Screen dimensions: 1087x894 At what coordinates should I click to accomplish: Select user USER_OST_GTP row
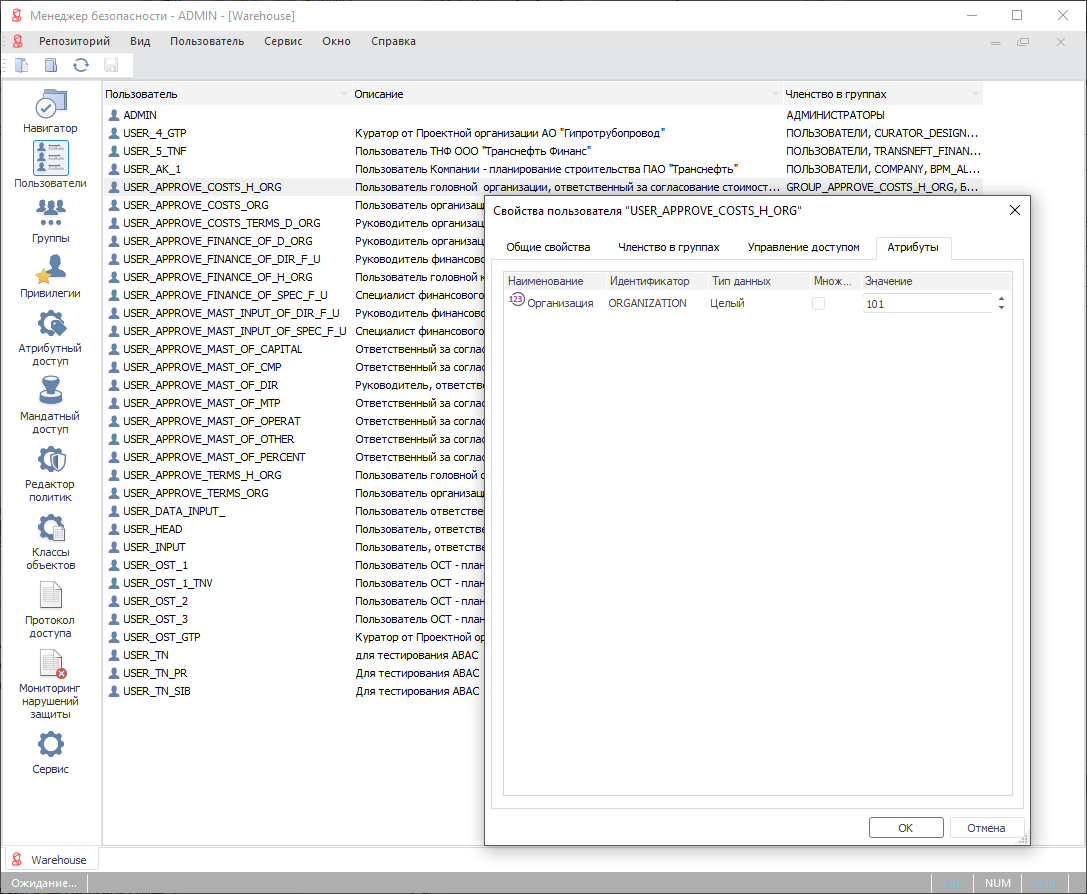(294, 637)
